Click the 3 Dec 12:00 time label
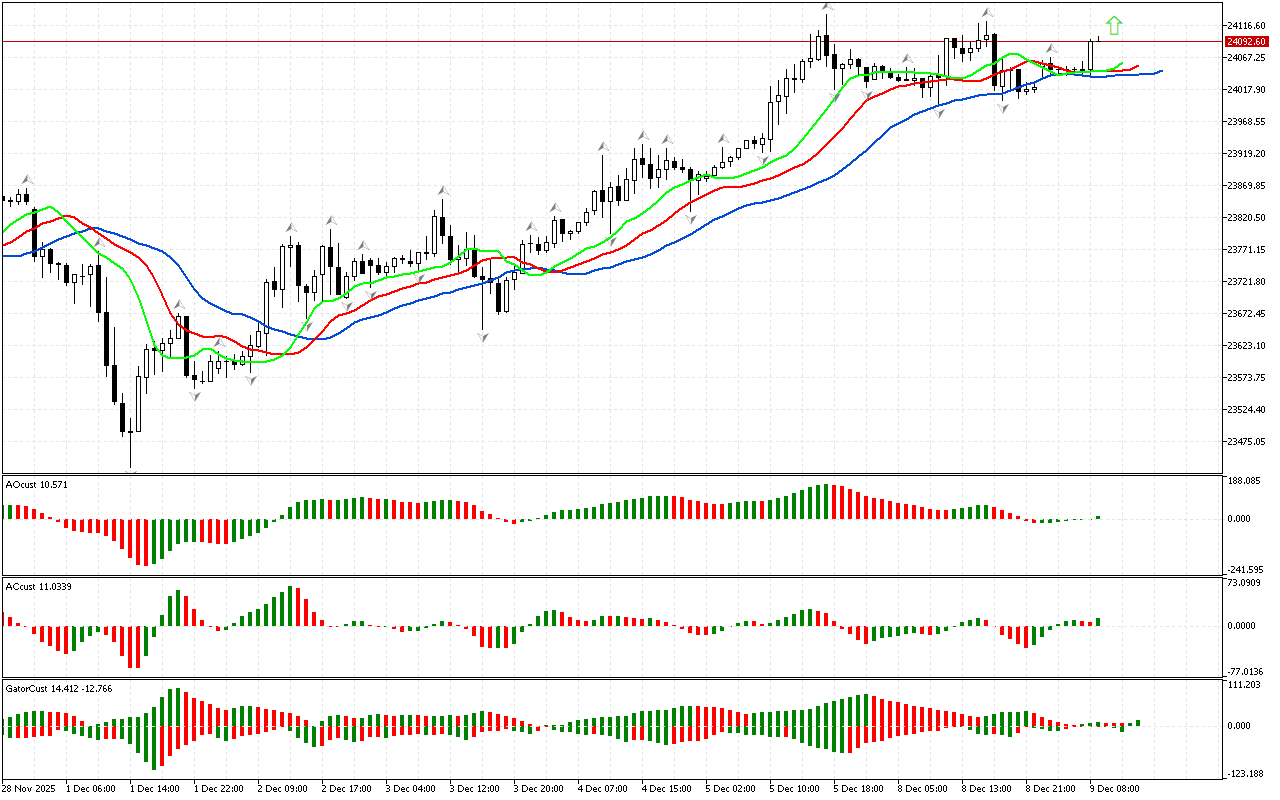1280x800 pixels. coord(474,788)
